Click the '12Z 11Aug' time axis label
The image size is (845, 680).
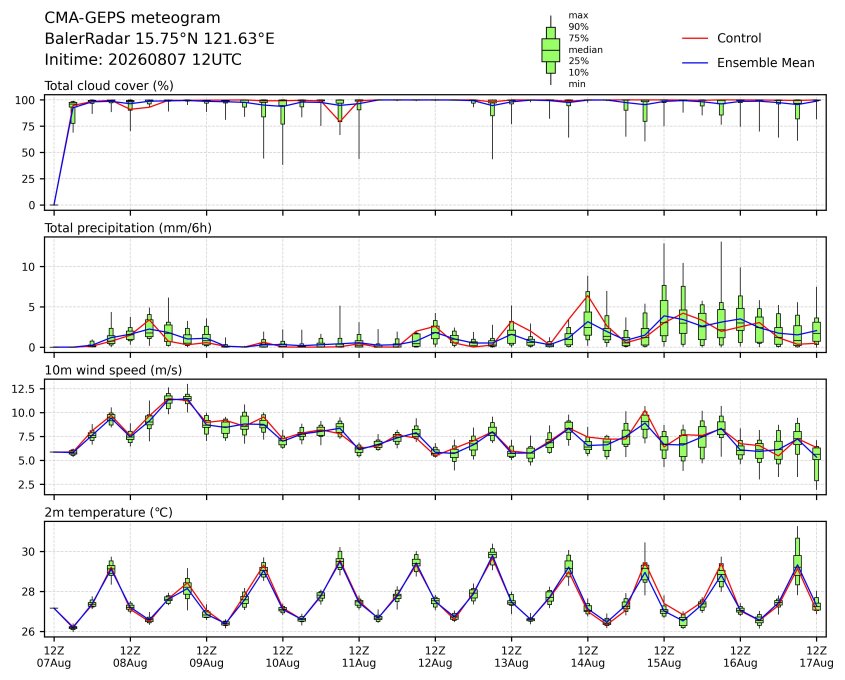(x=359, y=657)
